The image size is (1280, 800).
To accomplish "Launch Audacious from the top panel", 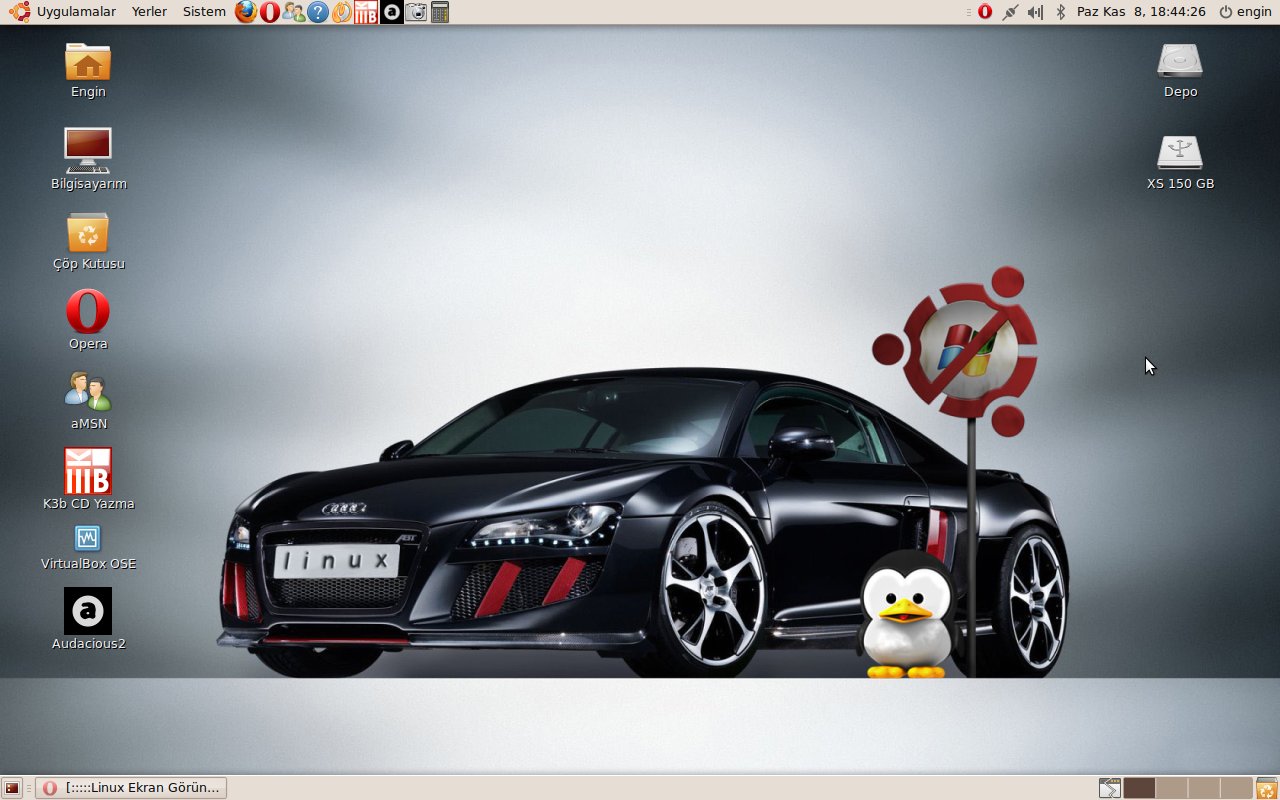I will point(391,12).
